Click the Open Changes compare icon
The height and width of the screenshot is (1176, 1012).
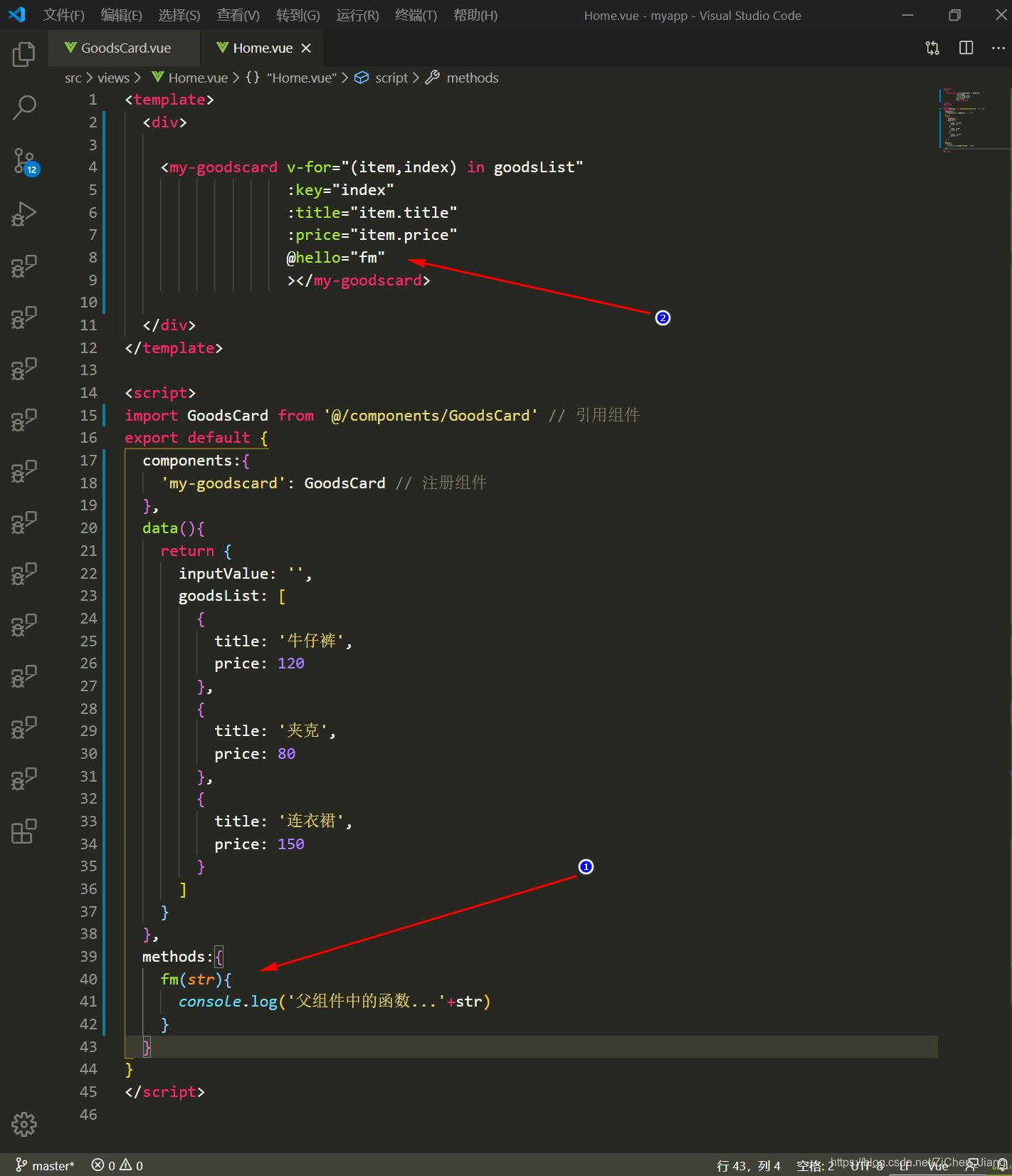(932, 48)
